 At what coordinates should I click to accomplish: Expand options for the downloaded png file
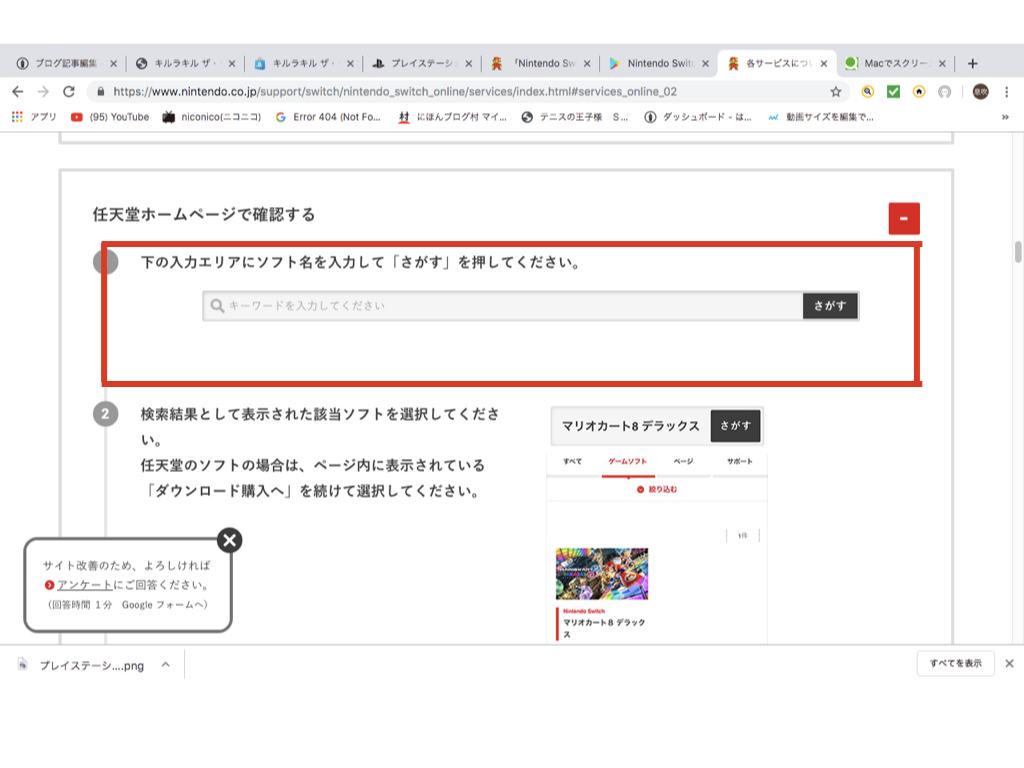coord(166,665)
